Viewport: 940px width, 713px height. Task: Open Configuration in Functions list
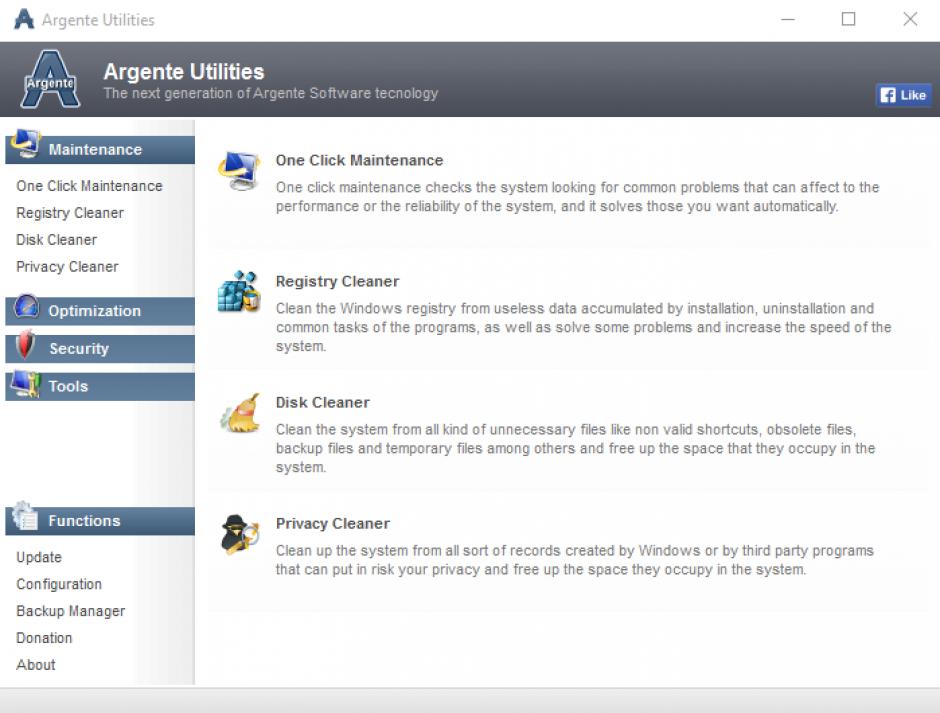59,584
